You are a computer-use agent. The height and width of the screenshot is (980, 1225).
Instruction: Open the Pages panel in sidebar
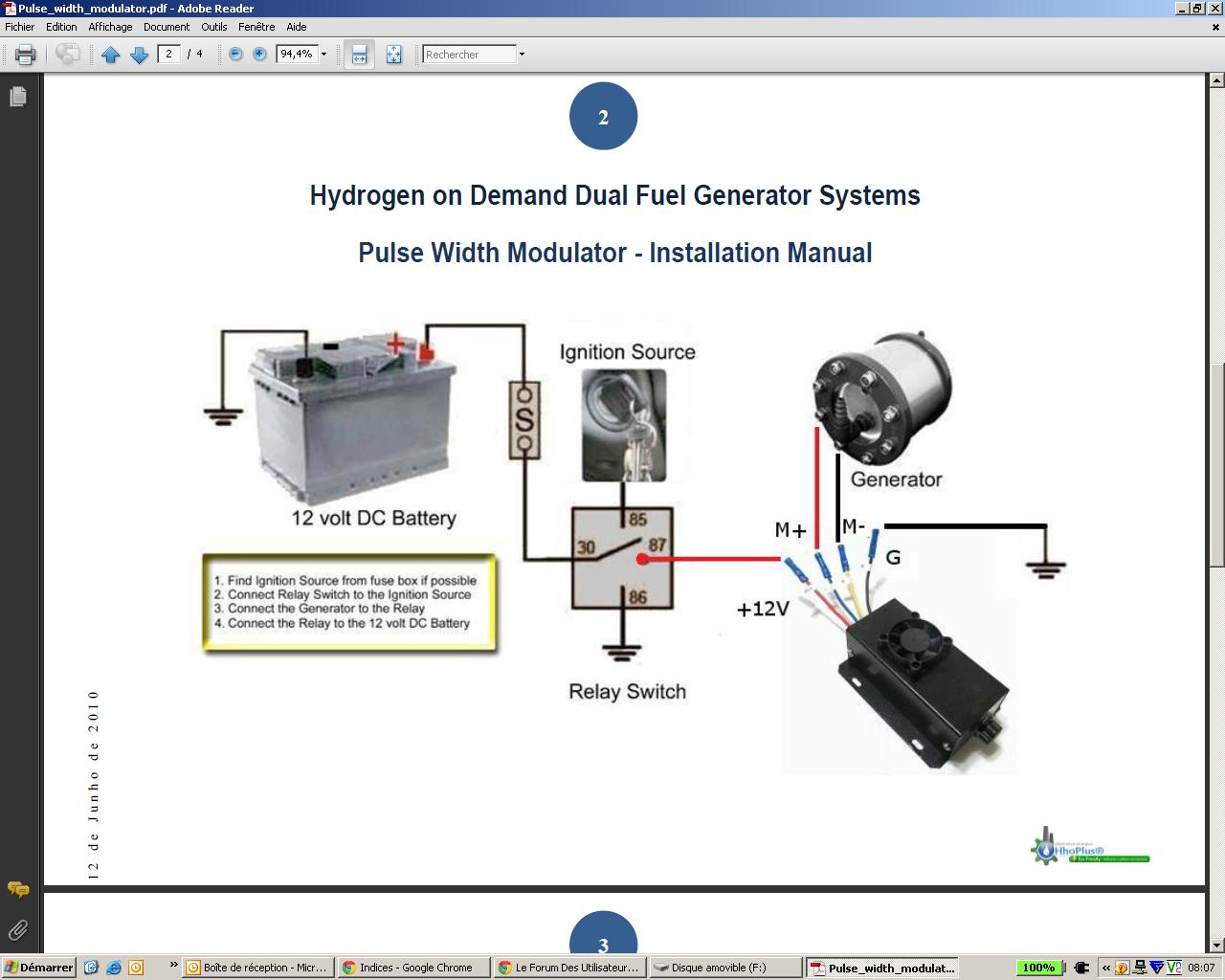click(x=17, y=97)
